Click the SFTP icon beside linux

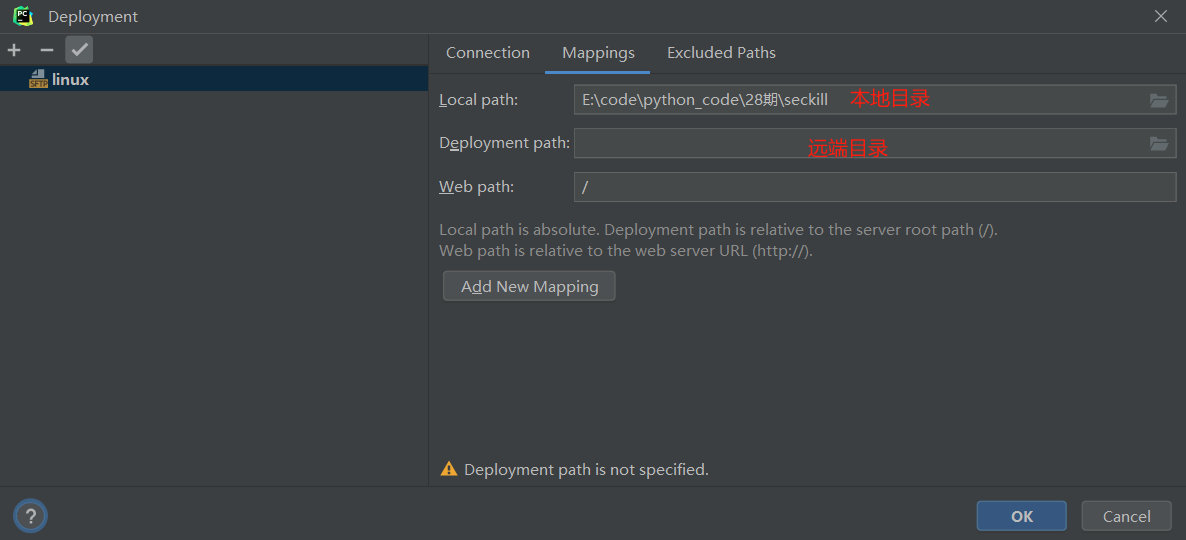pyautogui.click(x=38, y=80)
